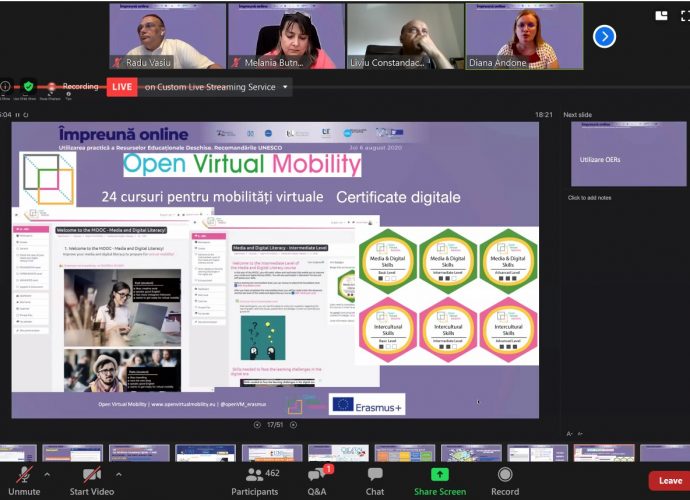Click the pink Intercultural Skills advanced-level badge
The width and height of the screenshot is (690, 500).
508,330
